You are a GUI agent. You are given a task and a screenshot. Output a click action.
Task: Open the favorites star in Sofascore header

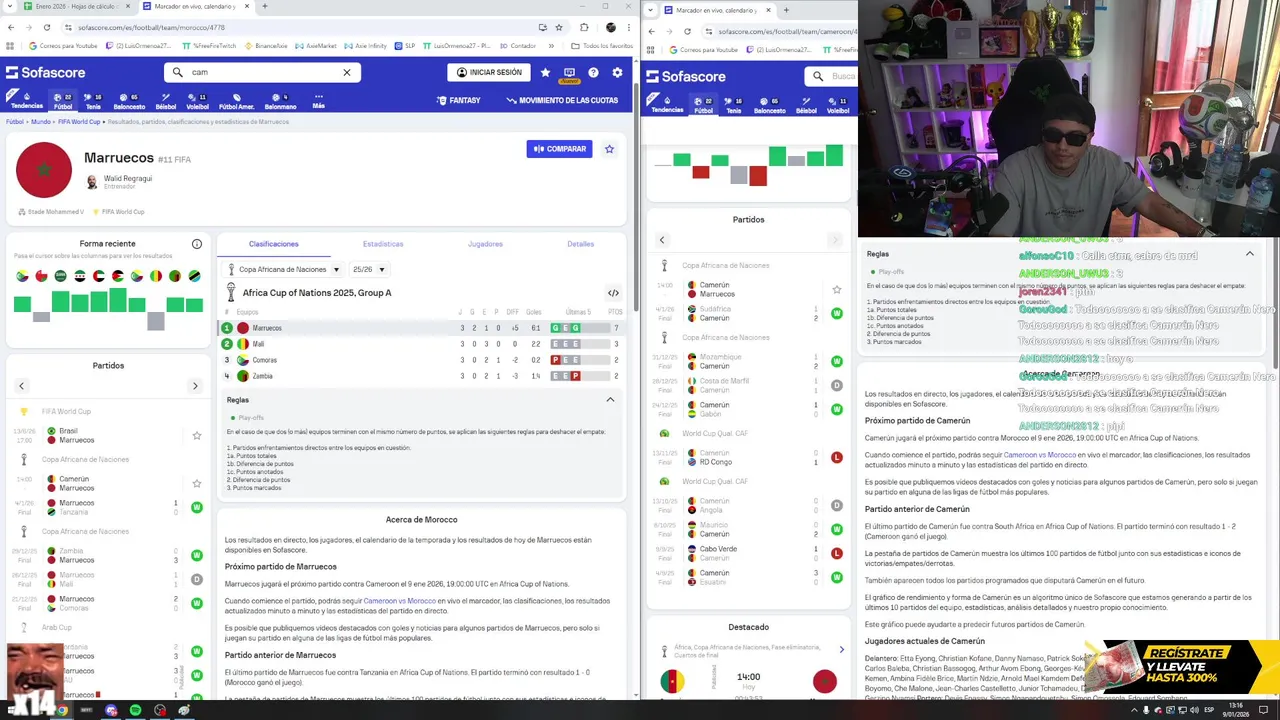click(x=545, y=72)
